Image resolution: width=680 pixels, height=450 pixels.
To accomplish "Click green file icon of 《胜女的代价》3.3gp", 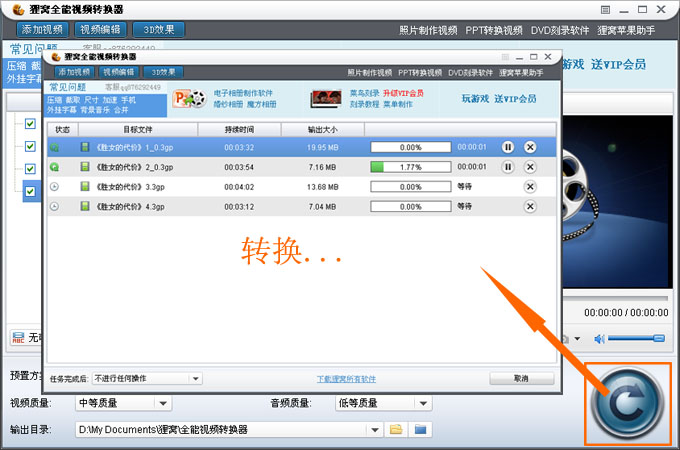I will coord(85,186).
